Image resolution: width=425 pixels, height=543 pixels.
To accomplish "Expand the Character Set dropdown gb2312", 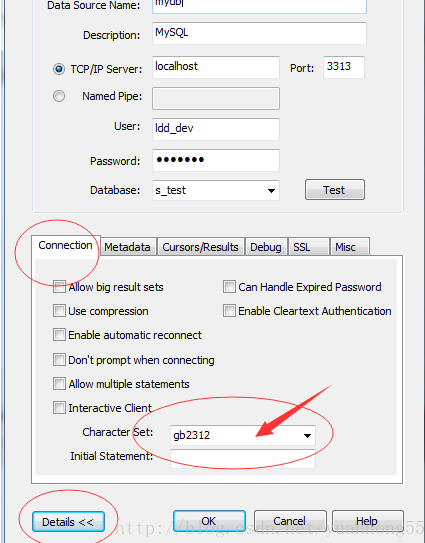I will (x=243, y=435).
